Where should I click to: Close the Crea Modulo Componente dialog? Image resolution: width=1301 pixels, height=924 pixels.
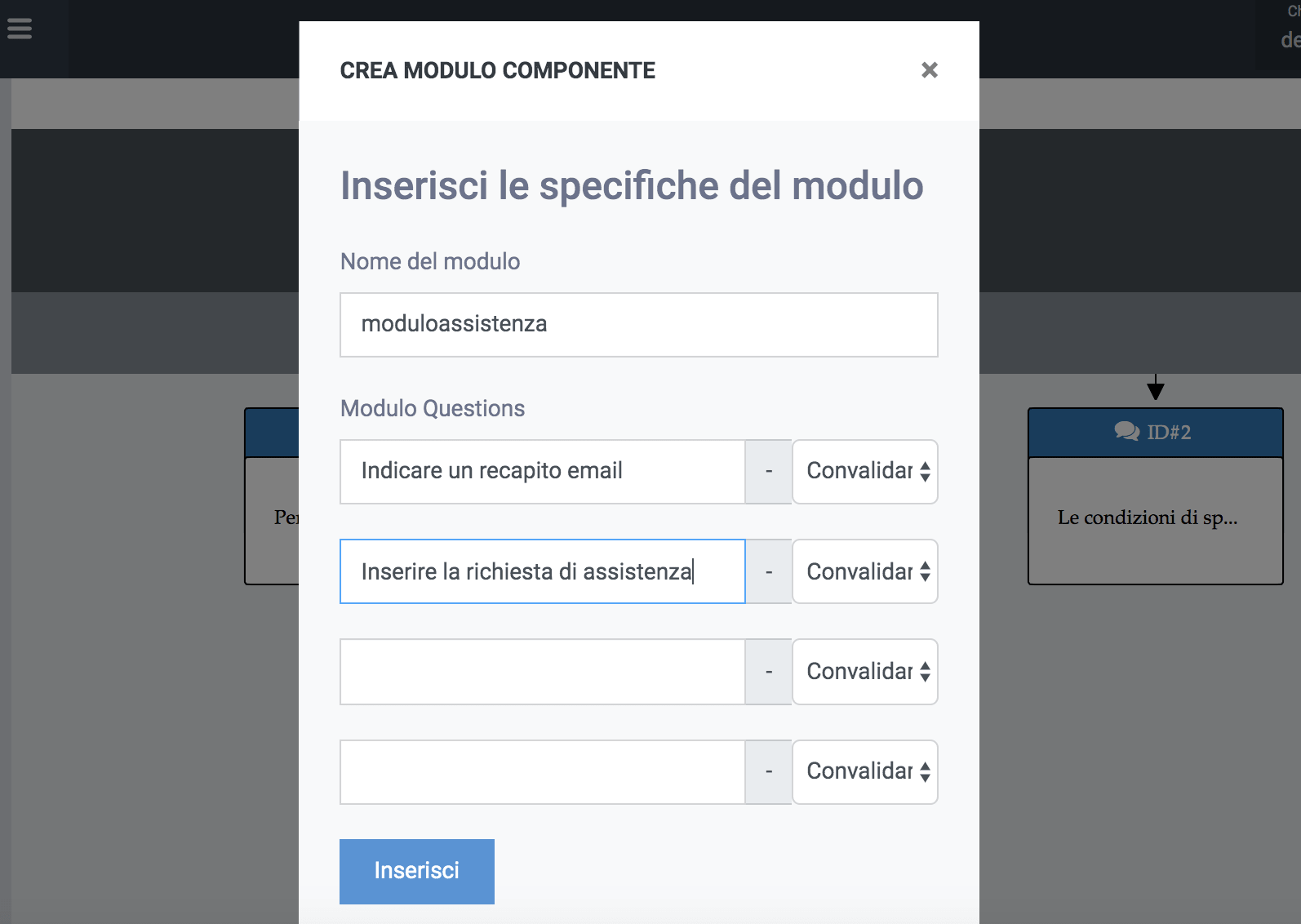(929, 70)
